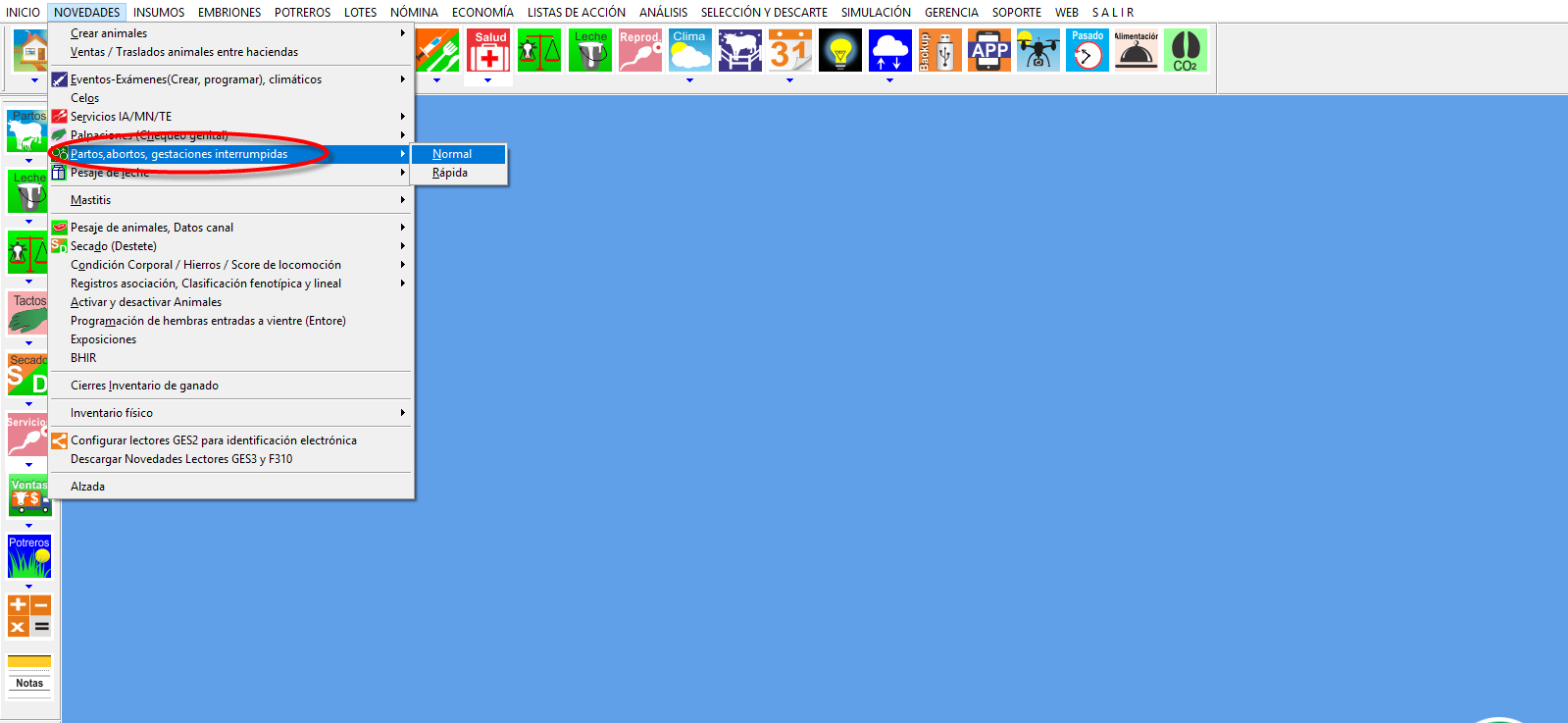The height and width of the screenshot is (723, 1568).
Task: Open the calculator icon in sidebar
Action: [x=29, y=615]
